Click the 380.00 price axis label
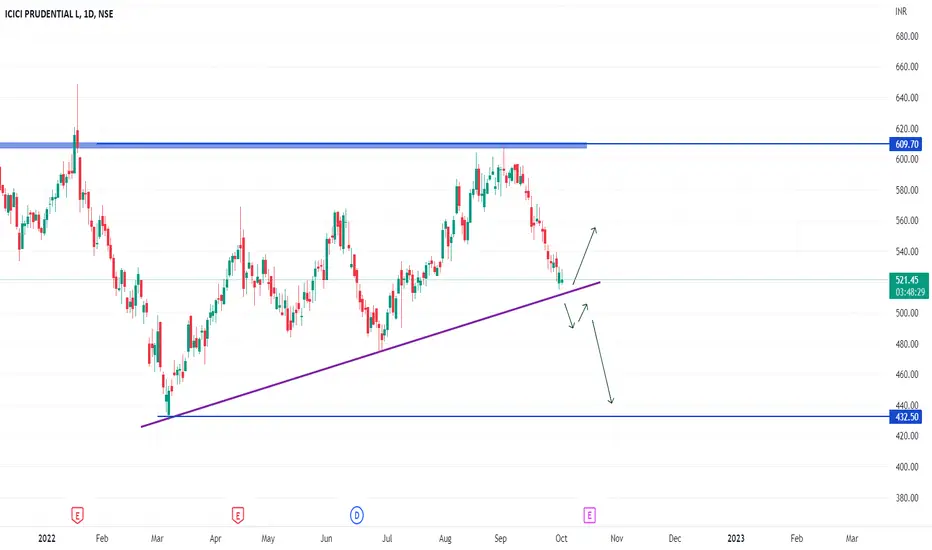The image size is (932, 550). click(x=907, y=498)
